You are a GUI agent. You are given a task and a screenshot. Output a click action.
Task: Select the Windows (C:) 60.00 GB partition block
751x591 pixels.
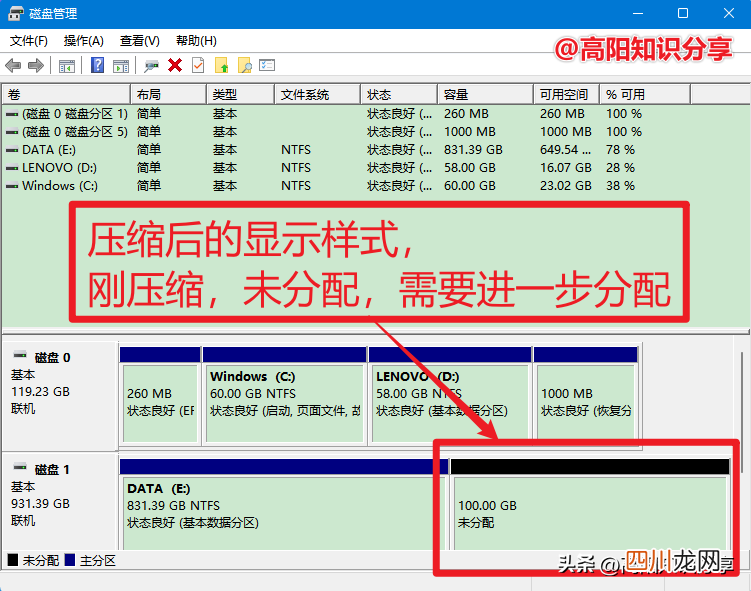tap(284, 403)
